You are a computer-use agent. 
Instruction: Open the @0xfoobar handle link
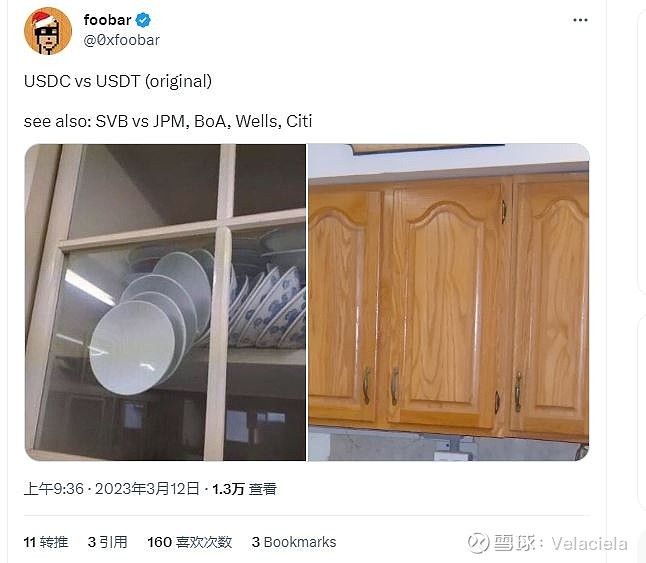pyautogui.click(x=122, y=40)
